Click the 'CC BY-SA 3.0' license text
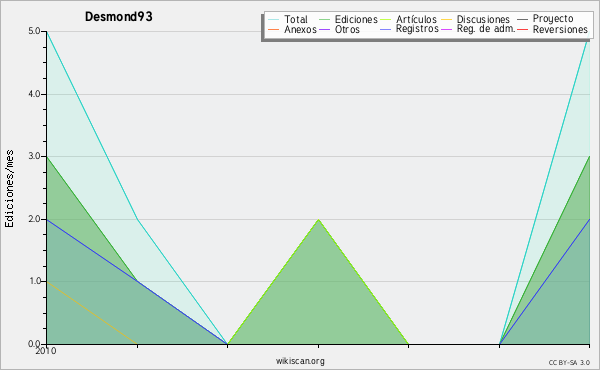The width and height of the screenshot is (600, 370). coord(569,363)
